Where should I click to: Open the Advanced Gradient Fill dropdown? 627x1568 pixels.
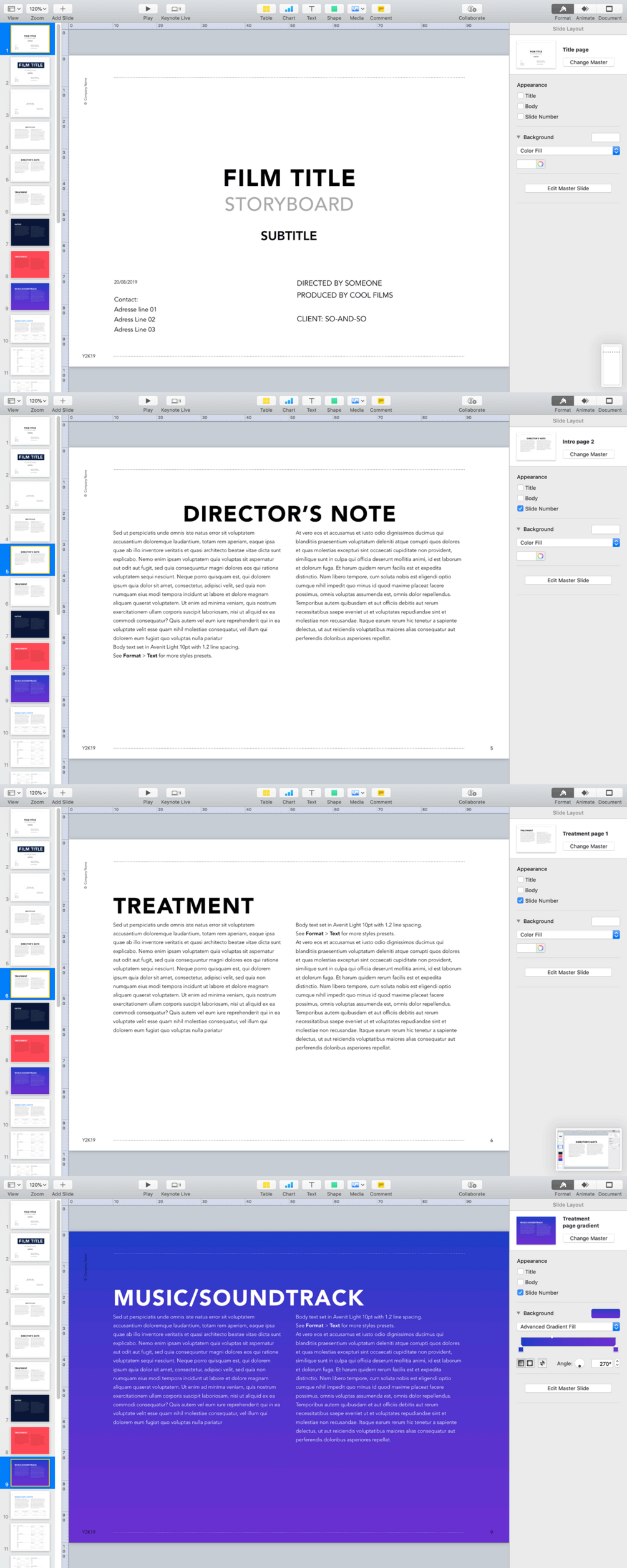pos(568,1327)
